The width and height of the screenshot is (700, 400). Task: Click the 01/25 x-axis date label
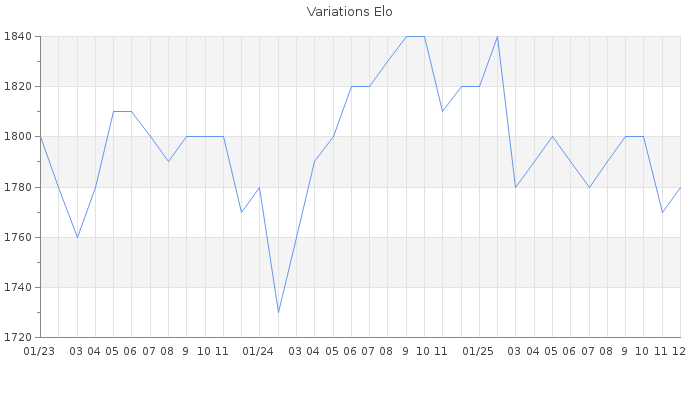479,351
